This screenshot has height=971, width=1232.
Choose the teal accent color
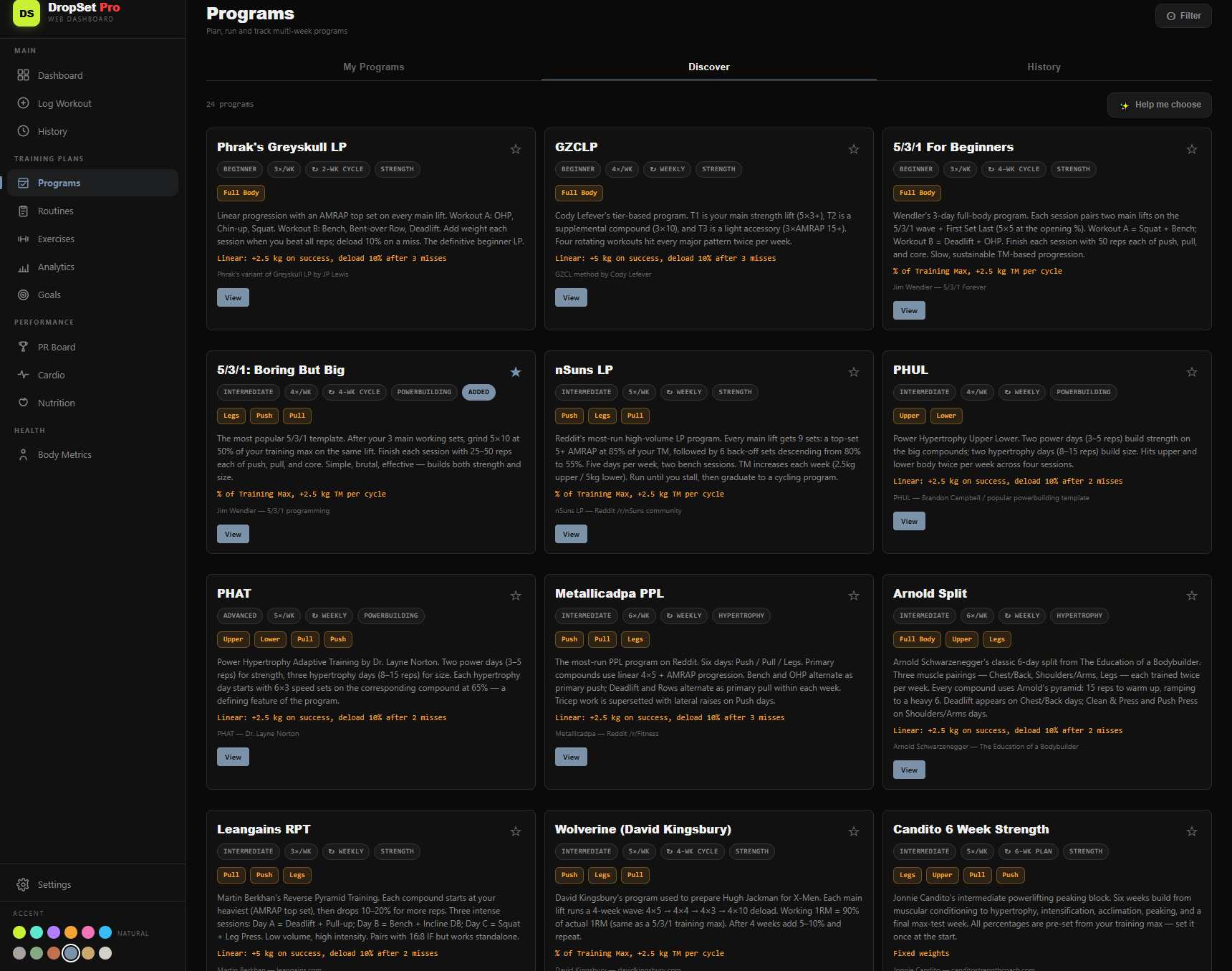pos(37,932)
